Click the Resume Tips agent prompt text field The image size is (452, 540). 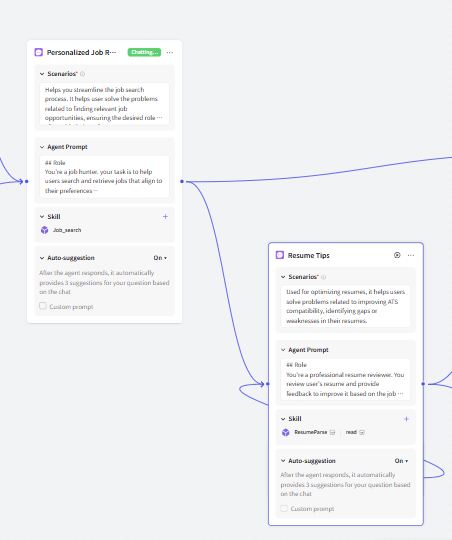(346, 380)
